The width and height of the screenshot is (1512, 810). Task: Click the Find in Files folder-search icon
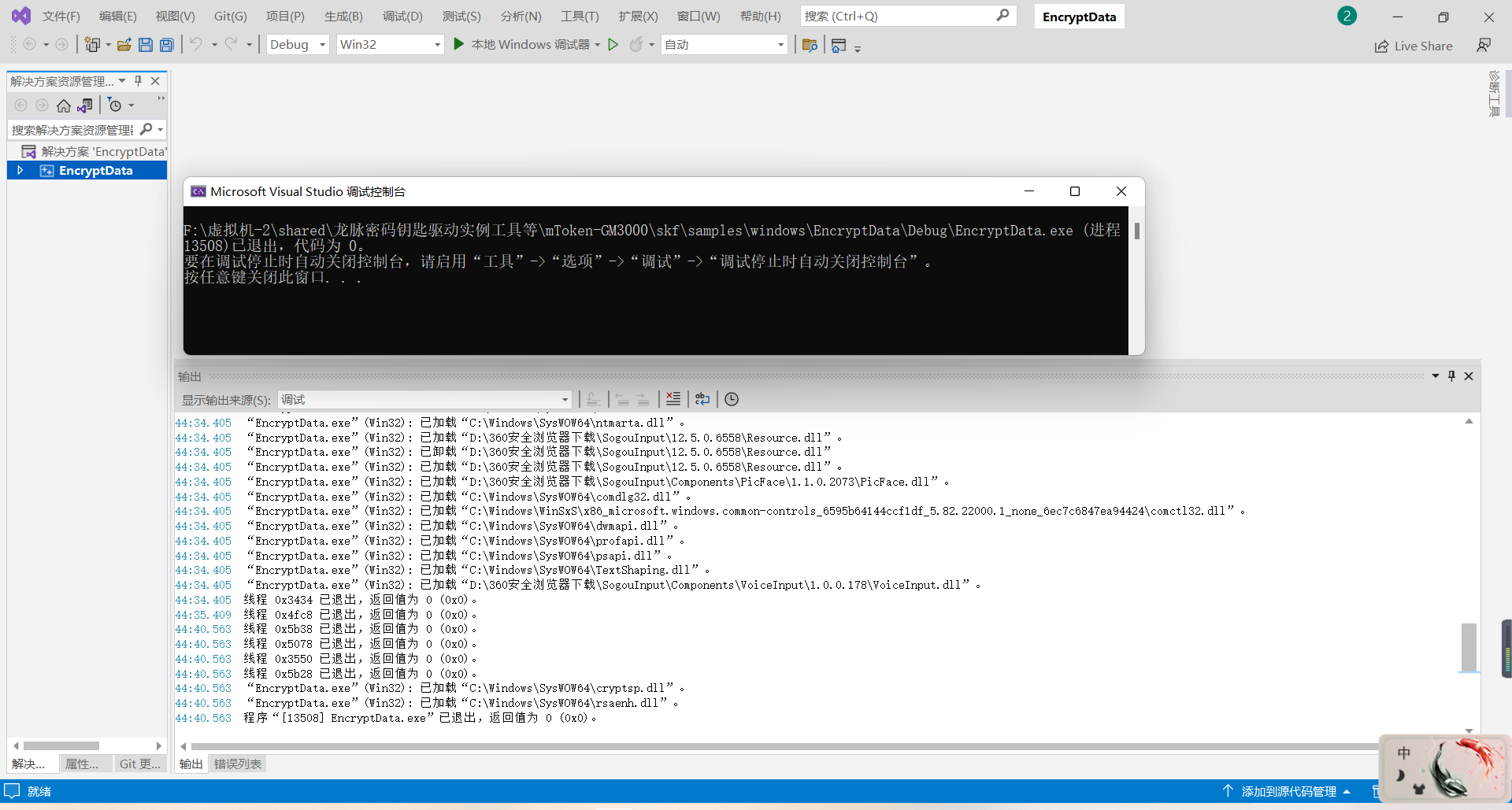[810, 45]
